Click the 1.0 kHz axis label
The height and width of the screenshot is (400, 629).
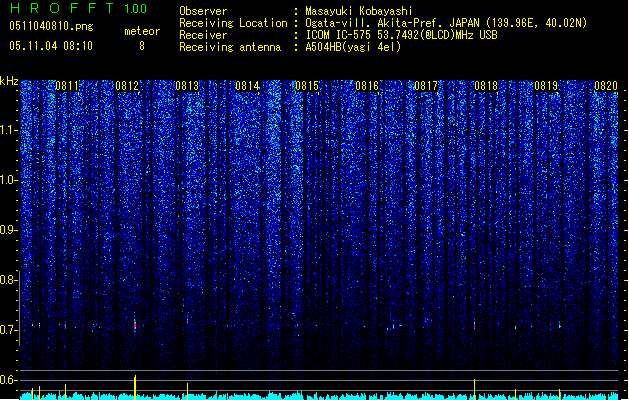tap(8, 180)
